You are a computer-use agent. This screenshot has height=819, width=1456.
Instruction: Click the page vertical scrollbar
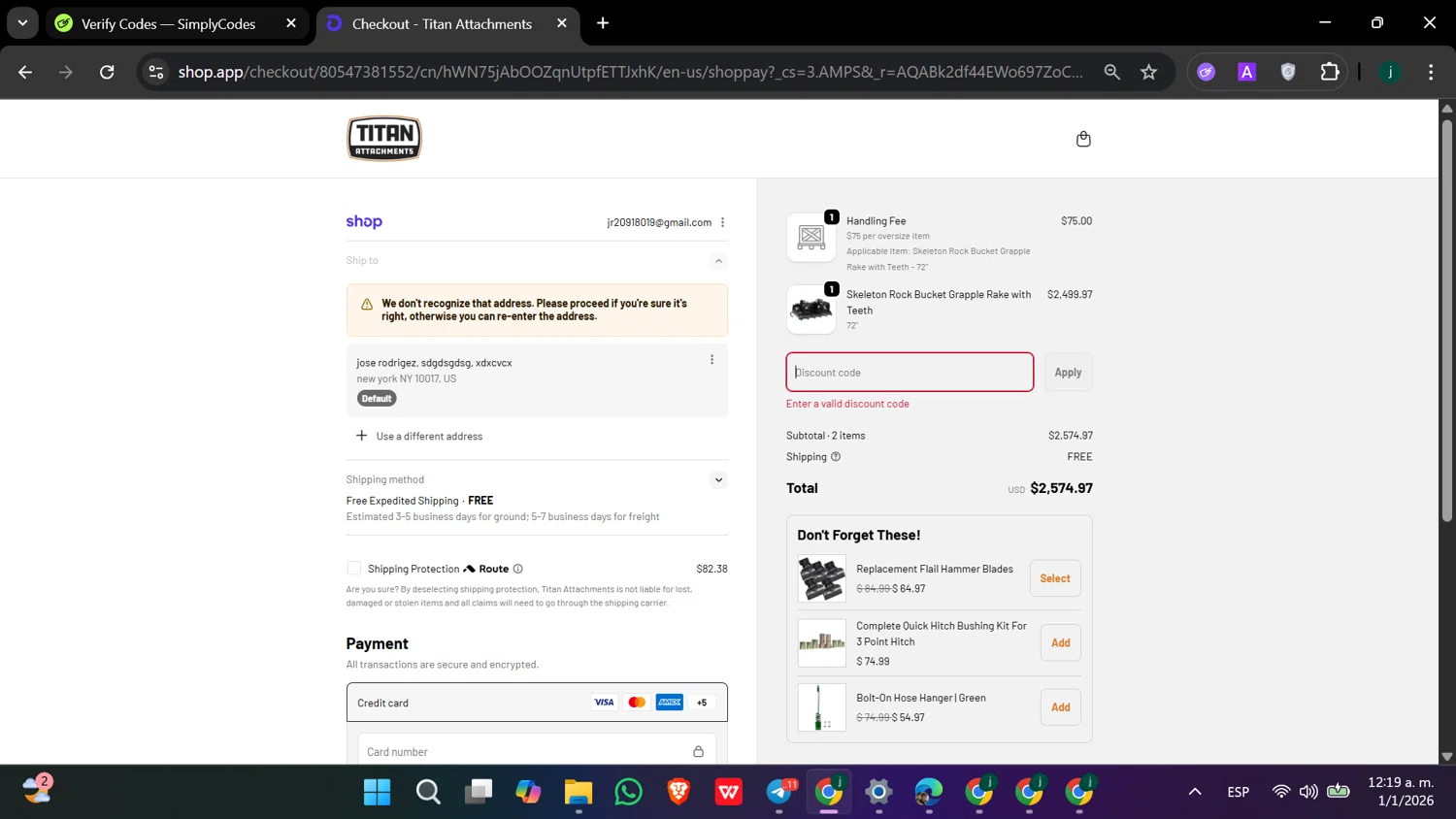(1446, 320)
